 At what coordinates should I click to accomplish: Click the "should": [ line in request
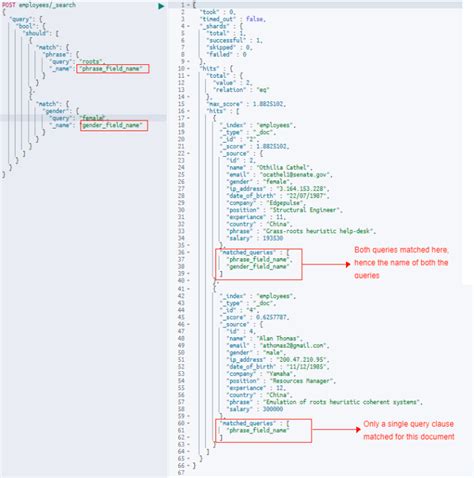tap(41, 33)
